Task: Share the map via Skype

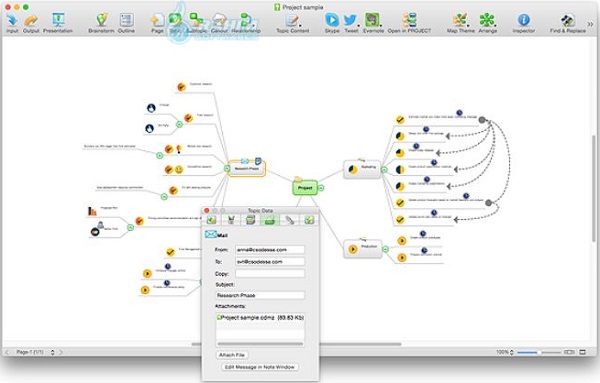Action: [x=332, y=23]
